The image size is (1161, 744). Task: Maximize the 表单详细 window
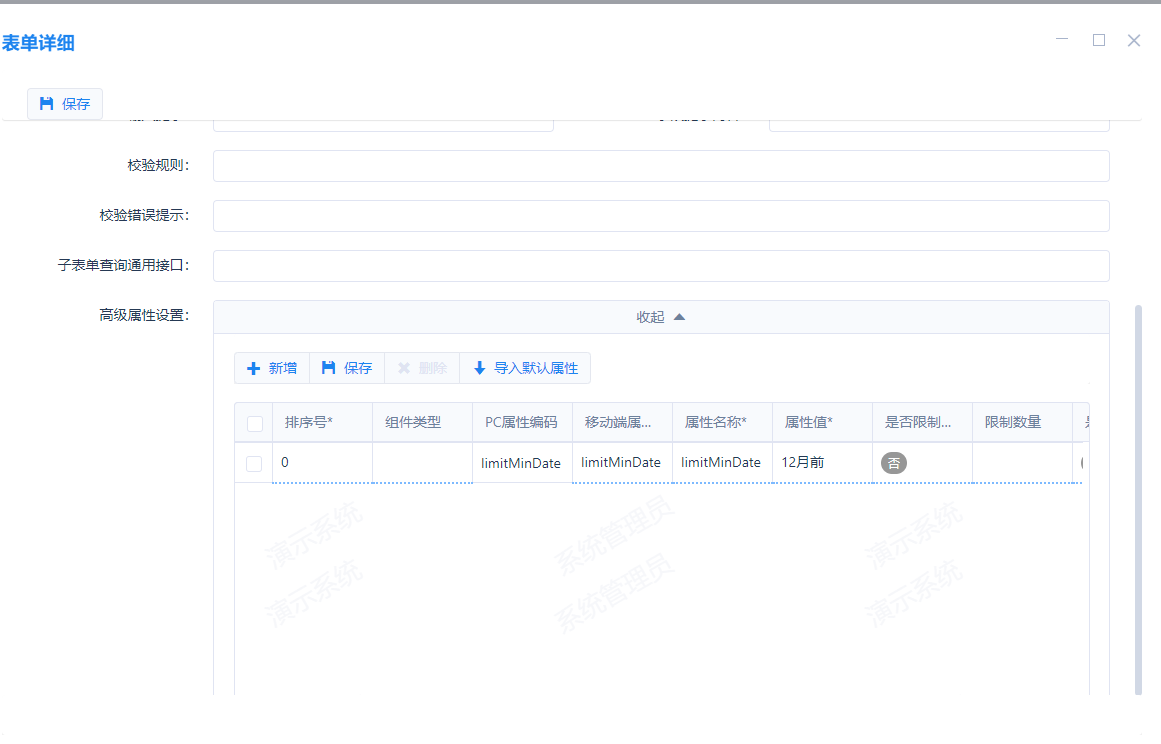1098,40
